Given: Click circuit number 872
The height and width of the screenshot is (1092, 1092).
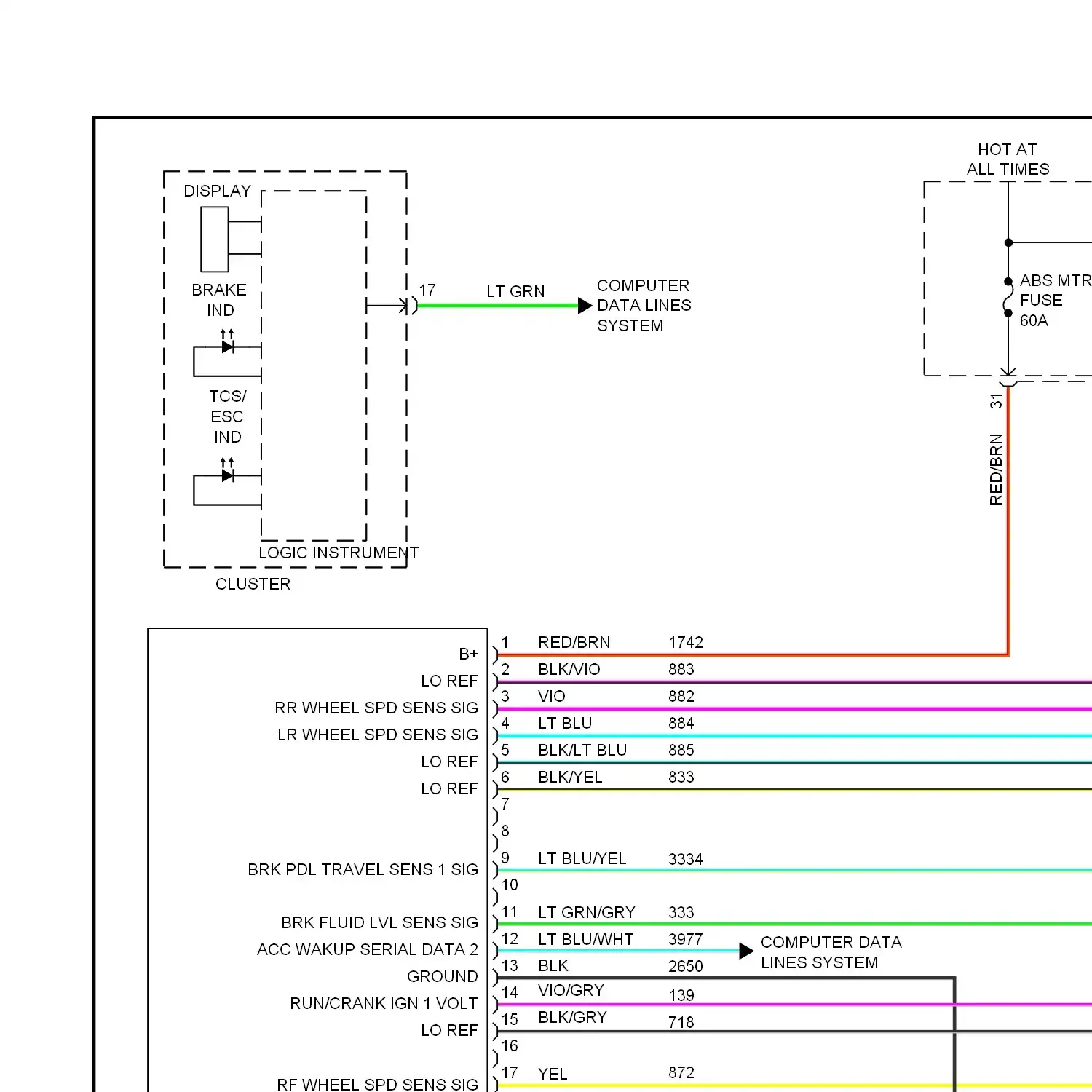Looking at the screenshot, I should click(681, 1072).
